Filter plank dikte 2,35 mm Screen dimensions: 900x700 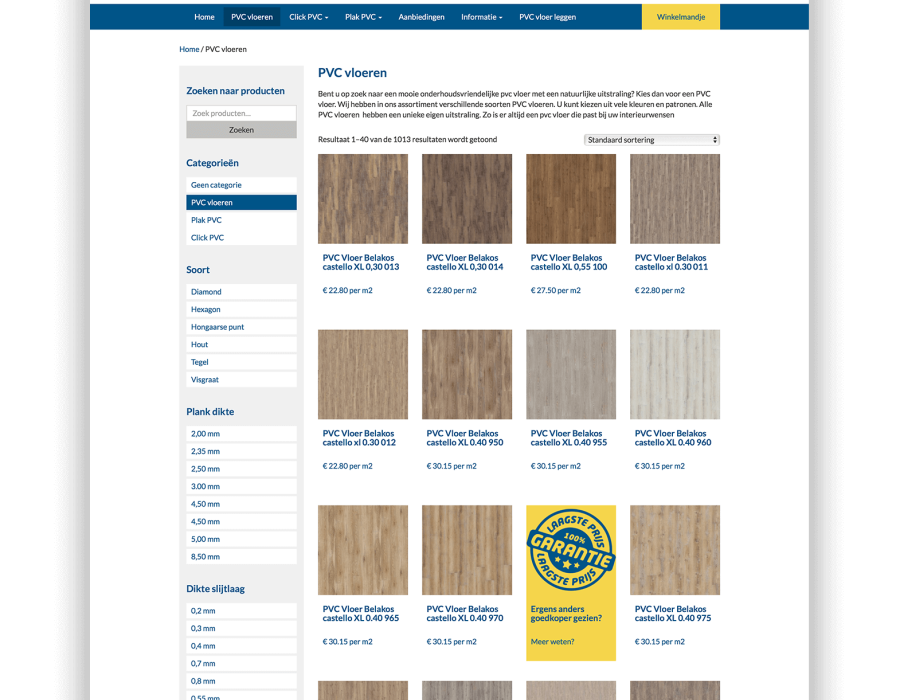click(x=241, y=451)
